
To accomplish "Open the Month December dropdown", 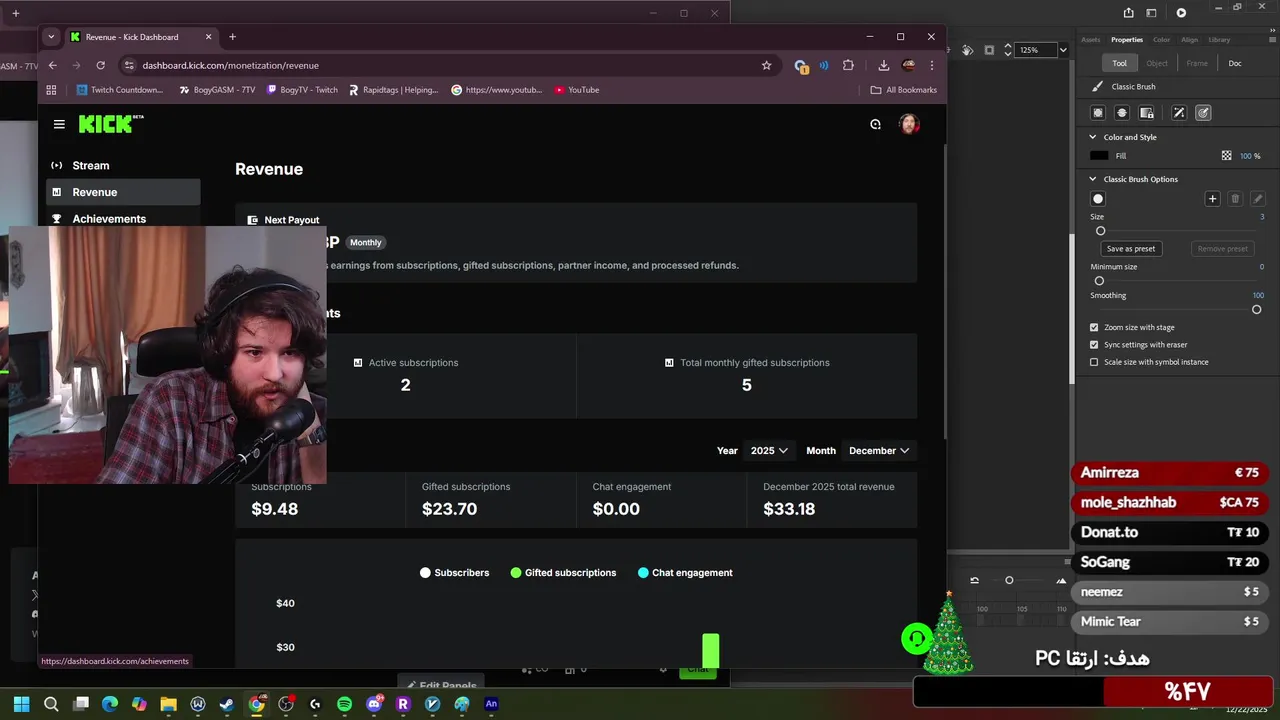I will (878, 451).
